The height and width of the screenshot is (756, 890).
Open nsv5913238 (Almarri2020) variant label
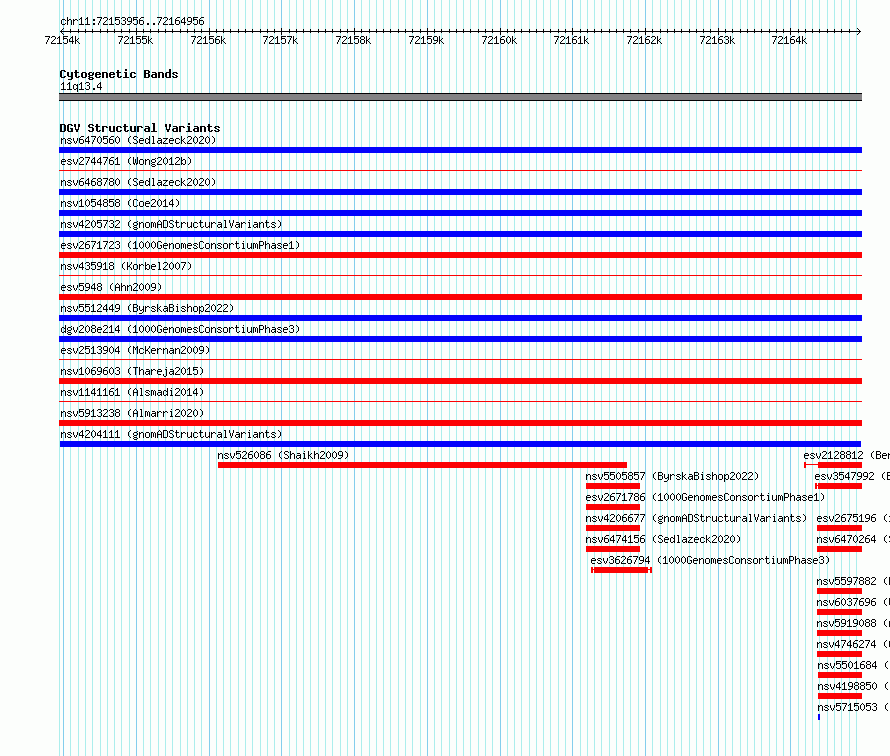pyautogui.click(x=132, y=413)
